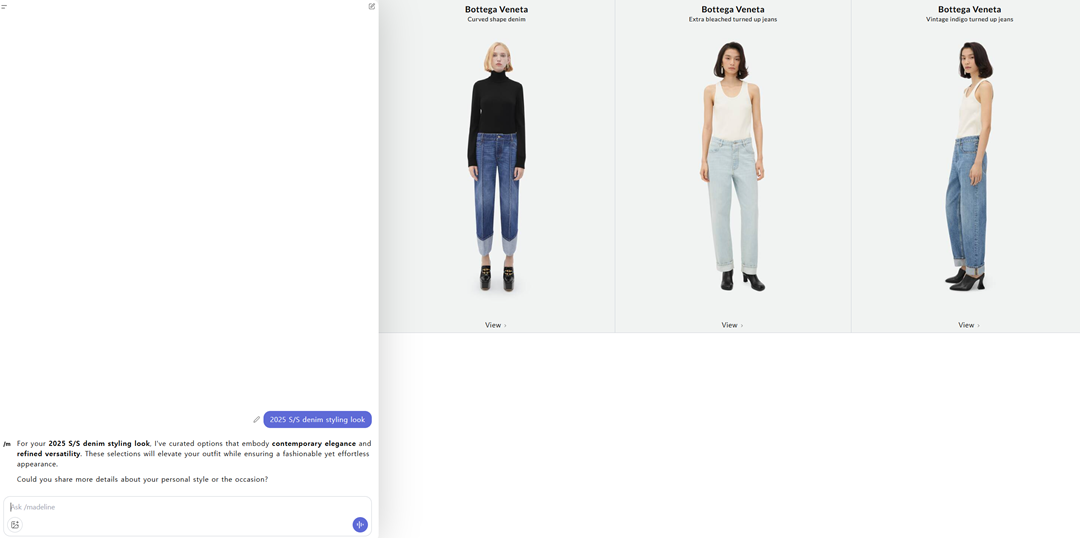Open the '2025 S/S denim styling look' message bubble
This screenshot has height=538, width=1080.
click(x=318, y=420)
